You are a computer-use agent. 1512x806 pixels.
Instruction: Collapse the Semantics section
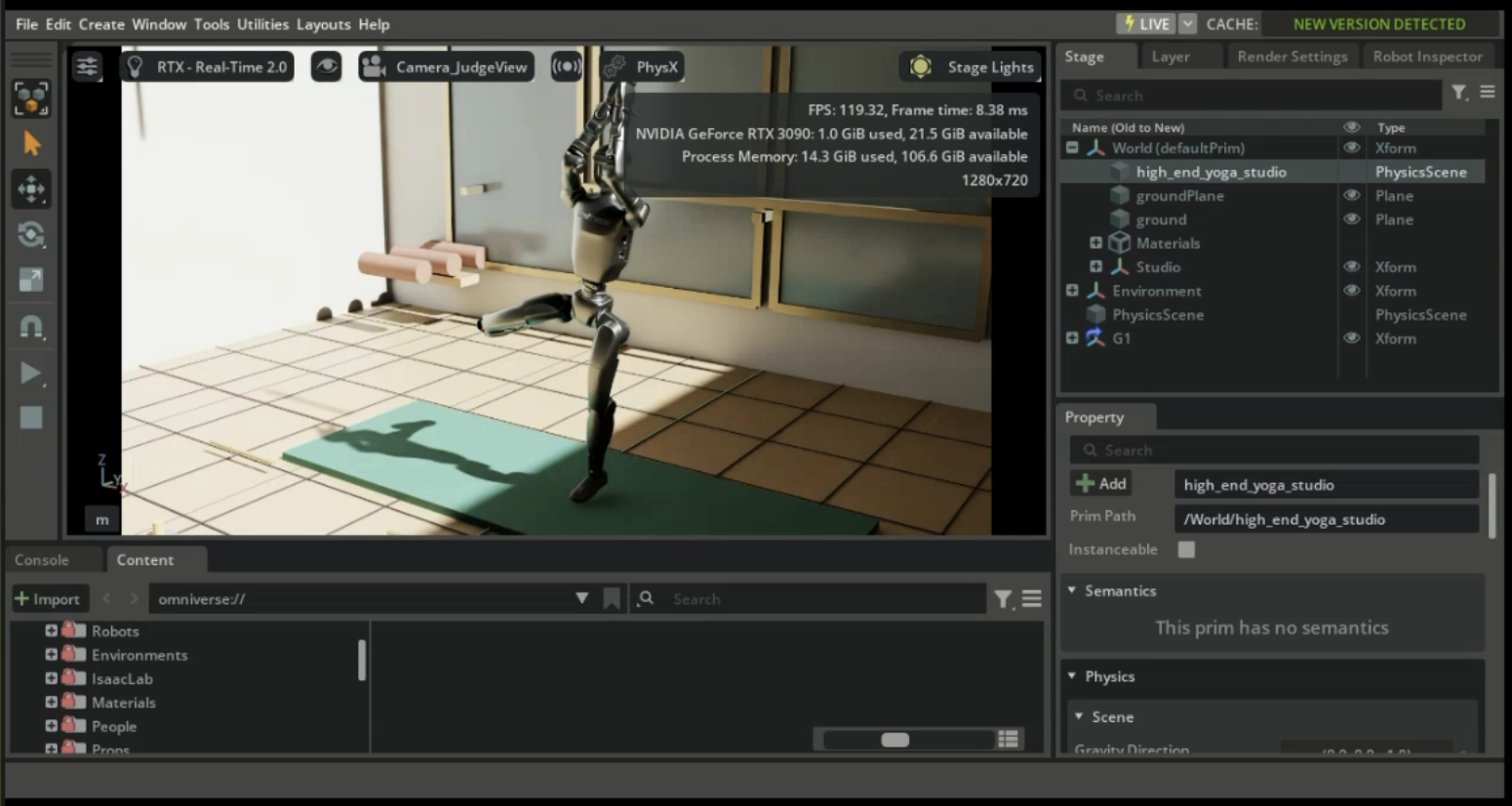1072,590
